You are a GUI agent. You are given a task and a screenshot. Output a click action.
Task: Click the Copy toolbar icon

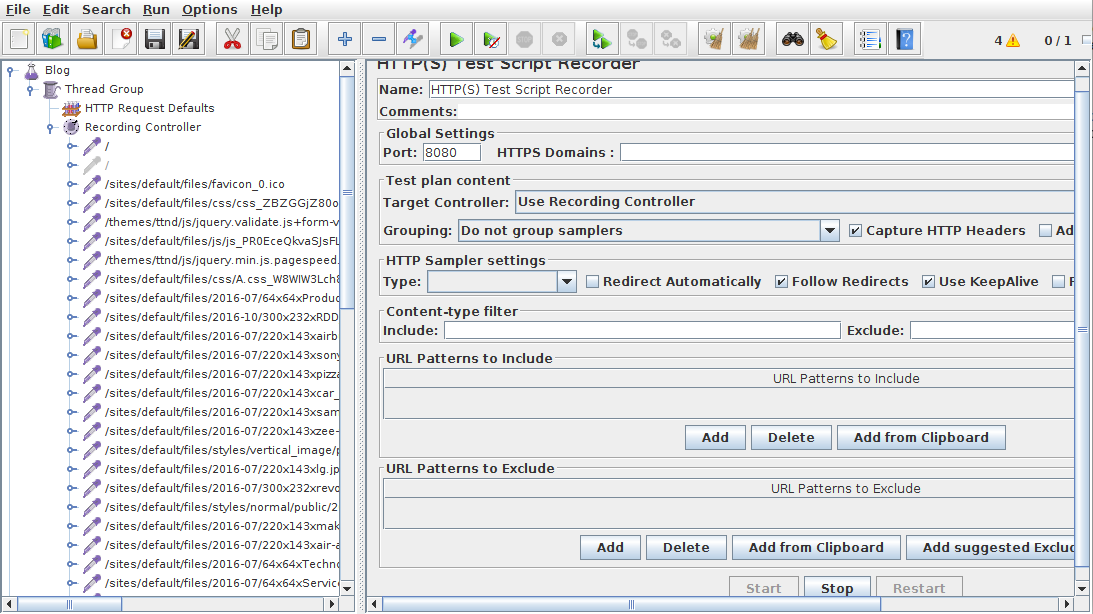click(x=267, y=39)
